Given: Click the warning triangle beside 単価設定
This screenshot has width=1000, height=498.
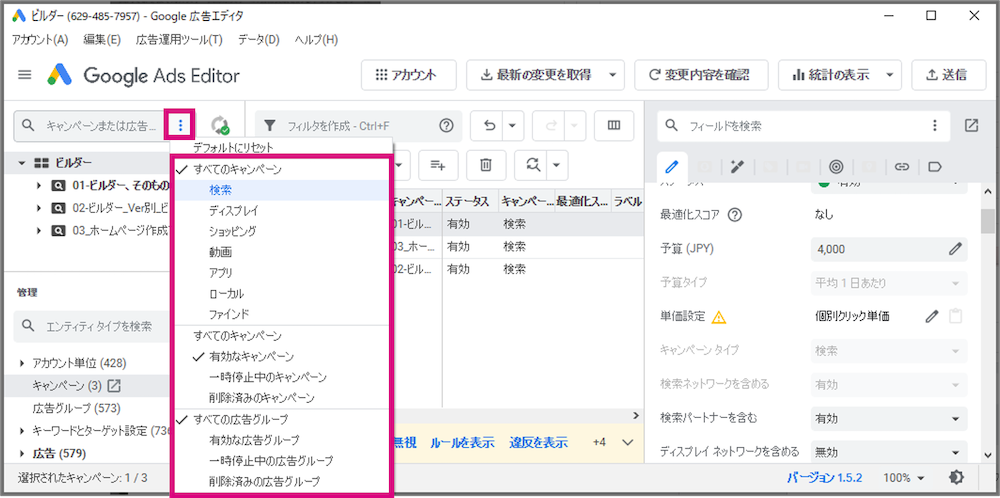Looking at the screenshot, I should (x=719, y=316).
